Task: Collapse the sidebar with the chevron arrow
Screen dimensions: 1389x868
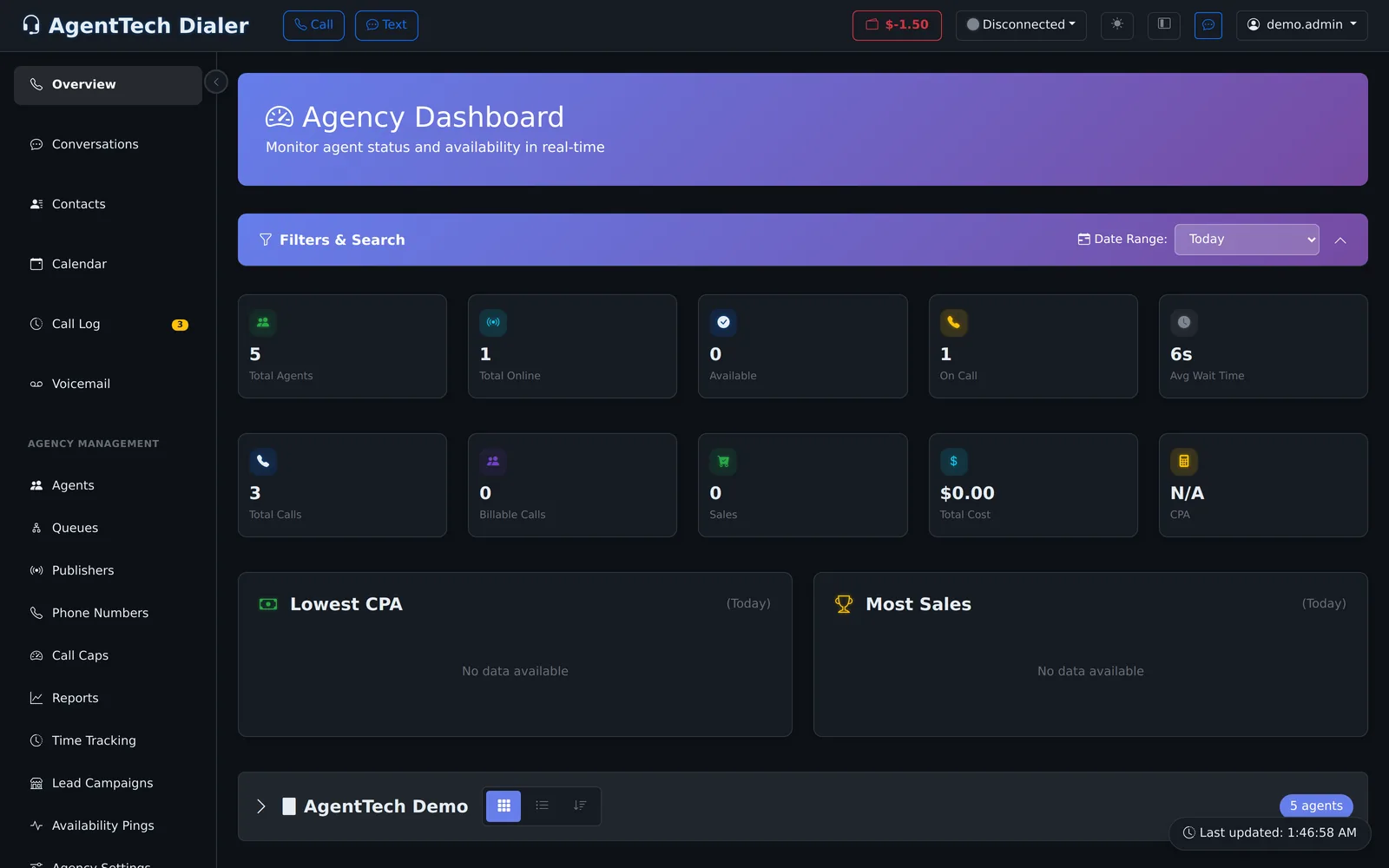Action: point(216,82)
